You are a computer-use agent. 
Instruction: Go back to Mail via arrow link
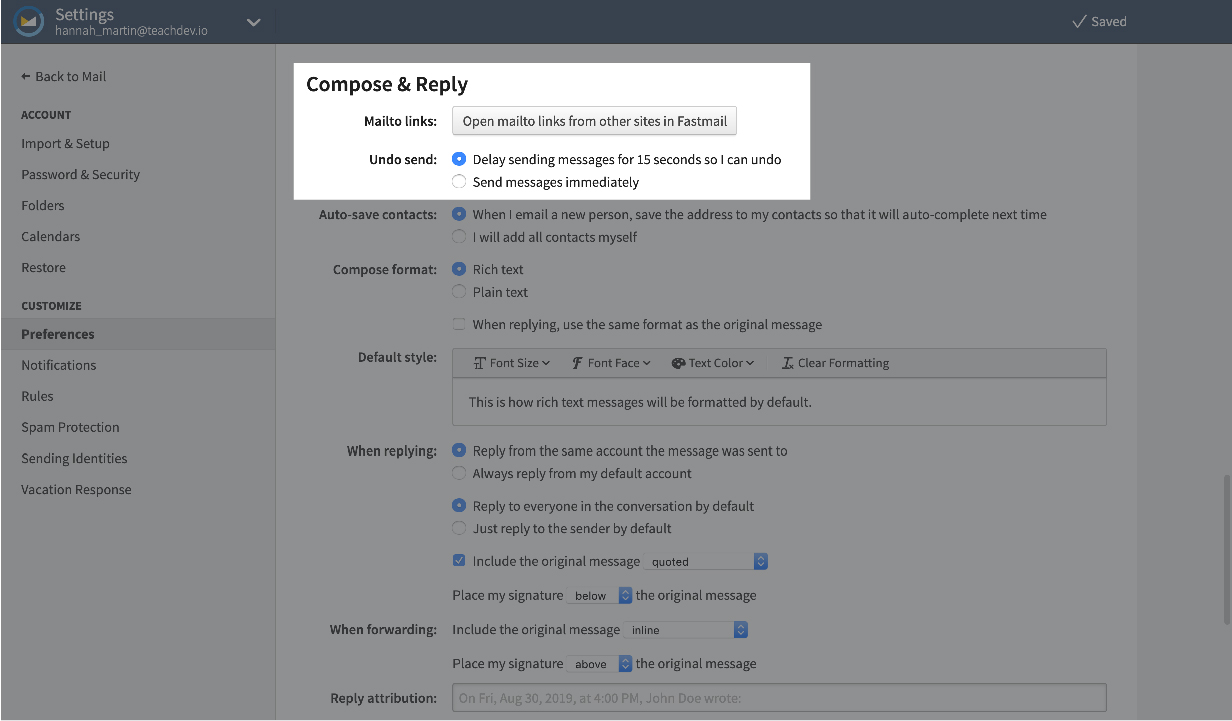click(x=63, y=77)
